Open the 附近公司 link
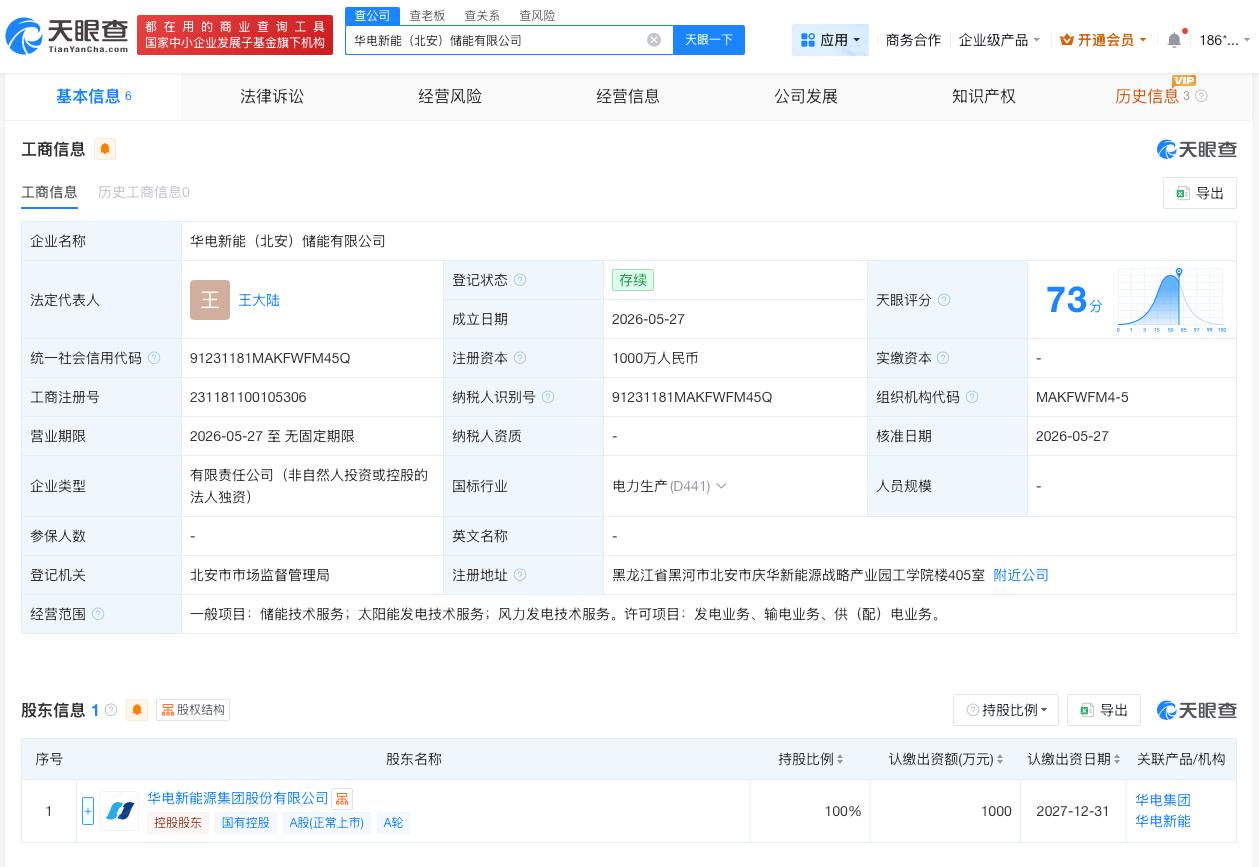The width and height of the screenshot is (1259, 867). pos(1021,575)
